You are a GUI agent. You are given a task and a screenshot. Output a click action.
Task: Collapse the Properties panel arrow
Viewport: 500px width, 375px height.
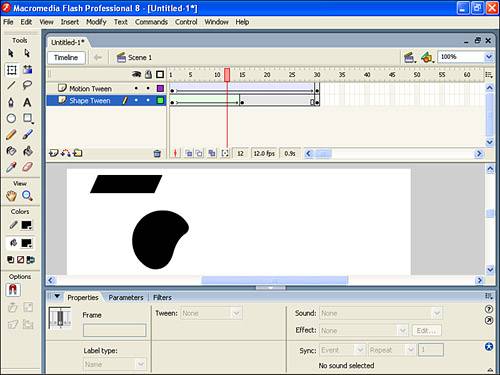57,296
